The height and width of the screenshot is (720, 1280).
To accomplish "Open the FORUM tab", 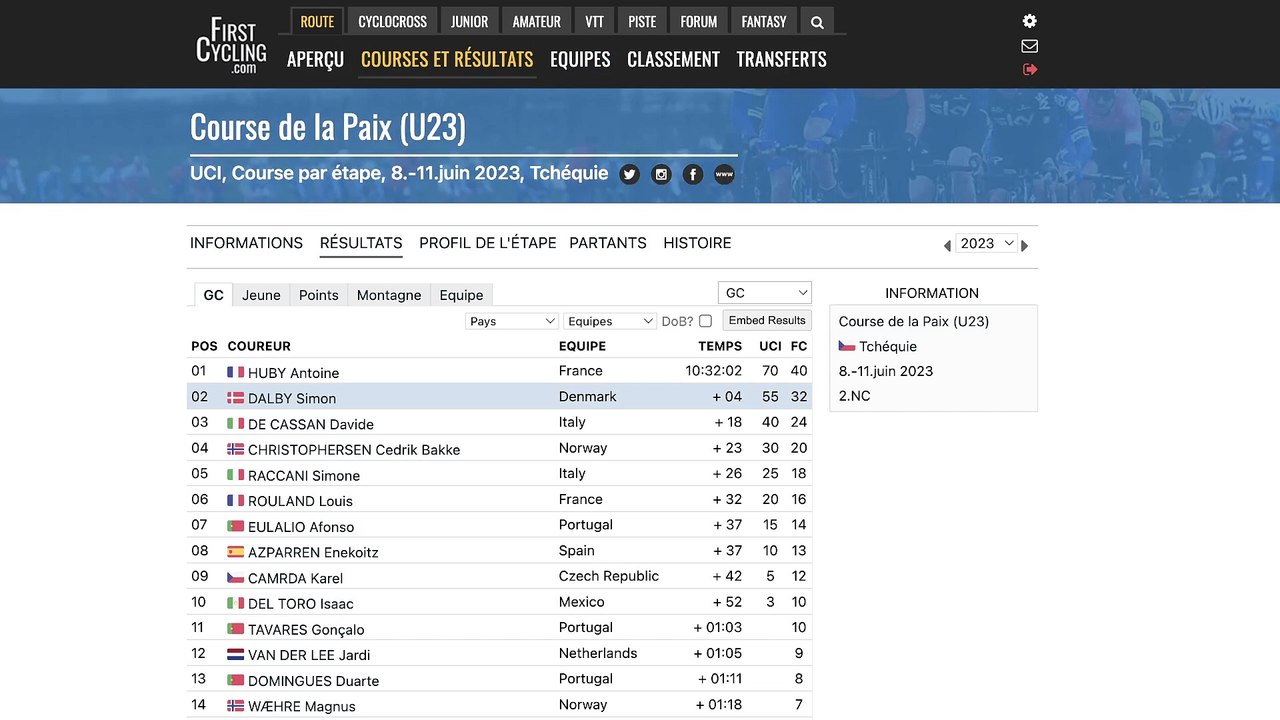I will [699, 21].
